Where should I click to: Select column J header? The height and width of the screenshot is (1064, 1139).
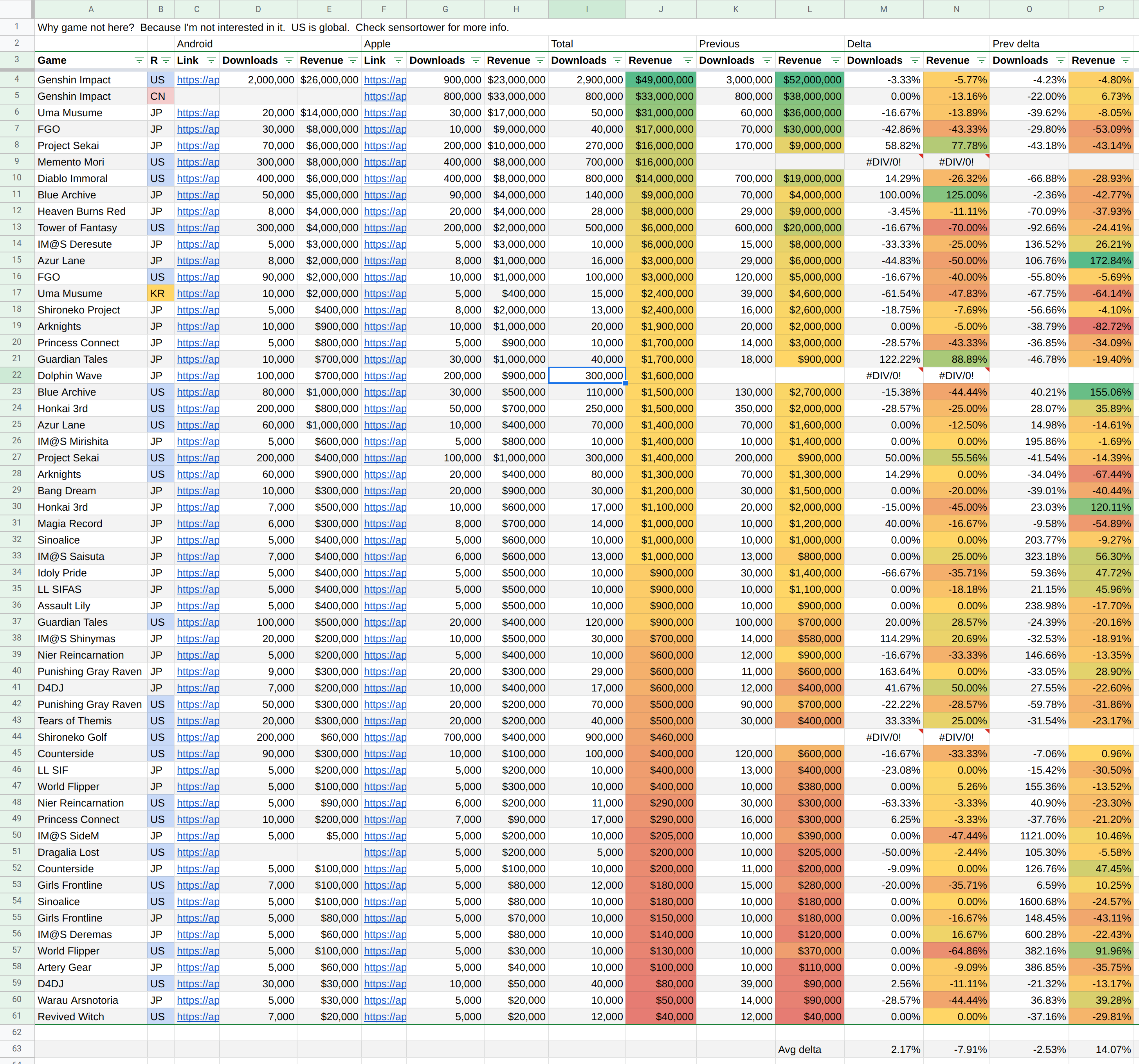(661, 9)
